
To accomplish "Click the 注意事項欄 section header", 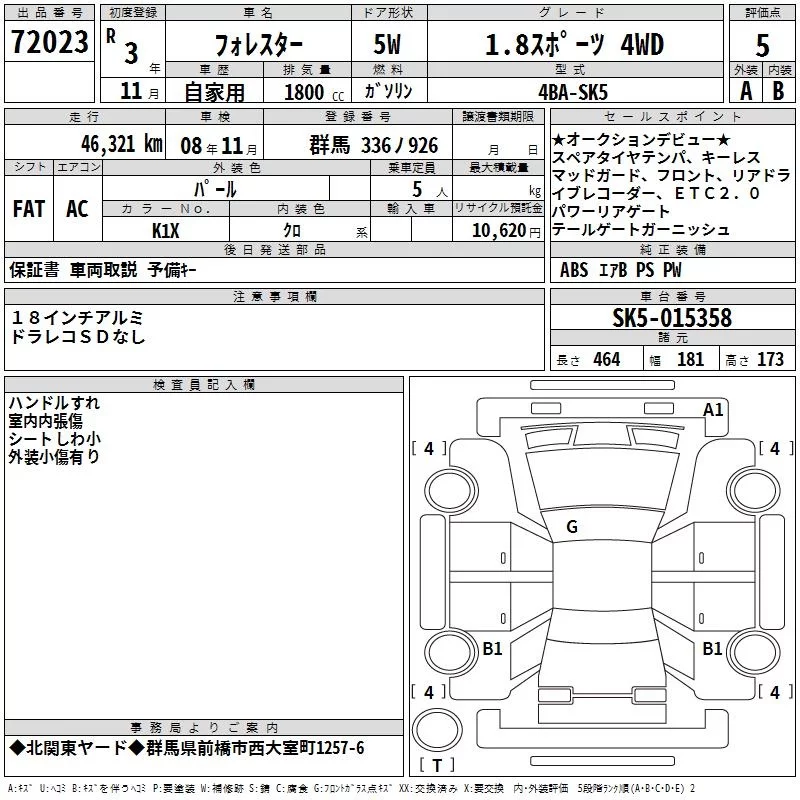I will pos(274,296).
